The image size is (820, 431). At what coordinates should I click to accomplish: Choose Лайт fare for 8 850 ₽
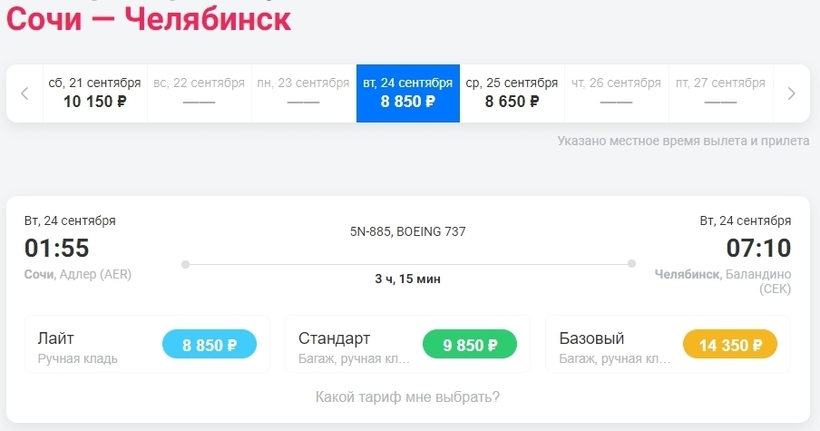tap(209, 346)
